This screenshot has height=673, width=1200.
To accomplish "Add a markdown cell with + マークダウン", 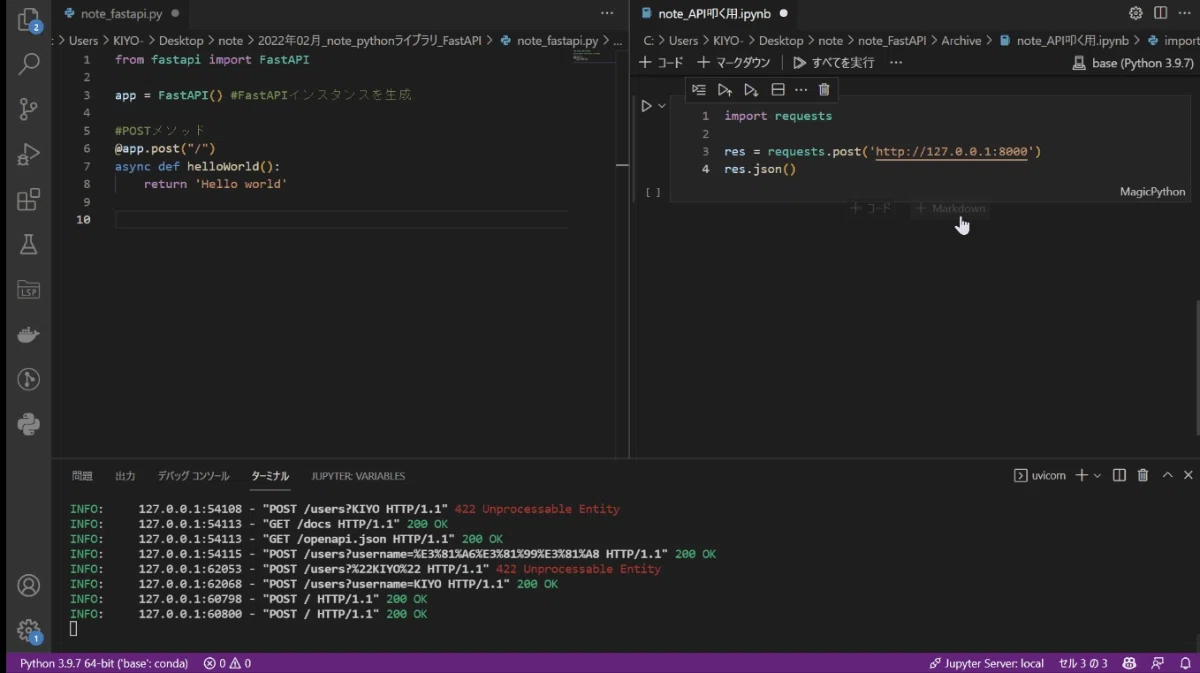I will click(734, 62).
